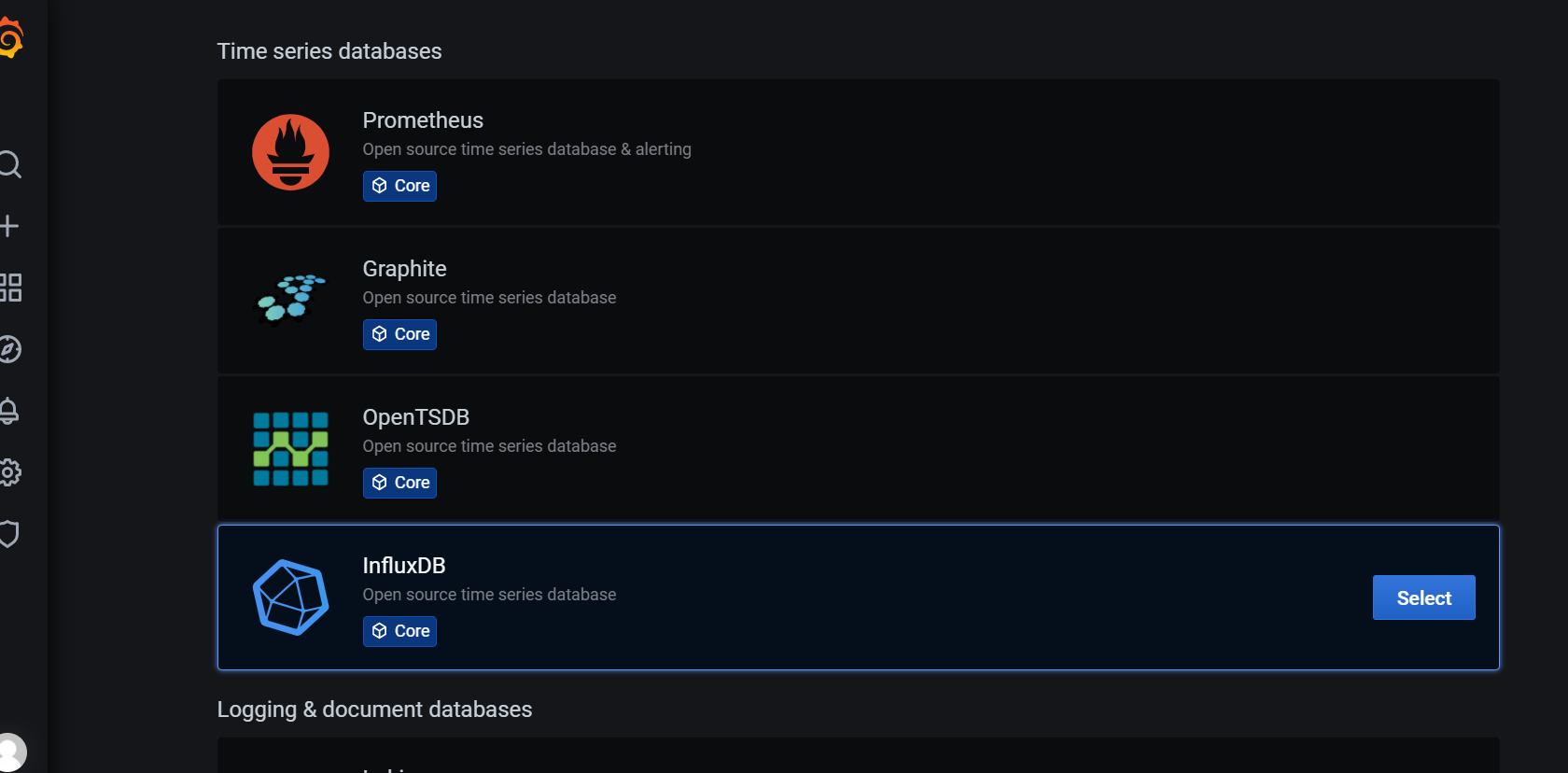This screenshot has width=1568, height=773.
Task: Choose the Graphite data source title
Action: click(x=404, y=269)
